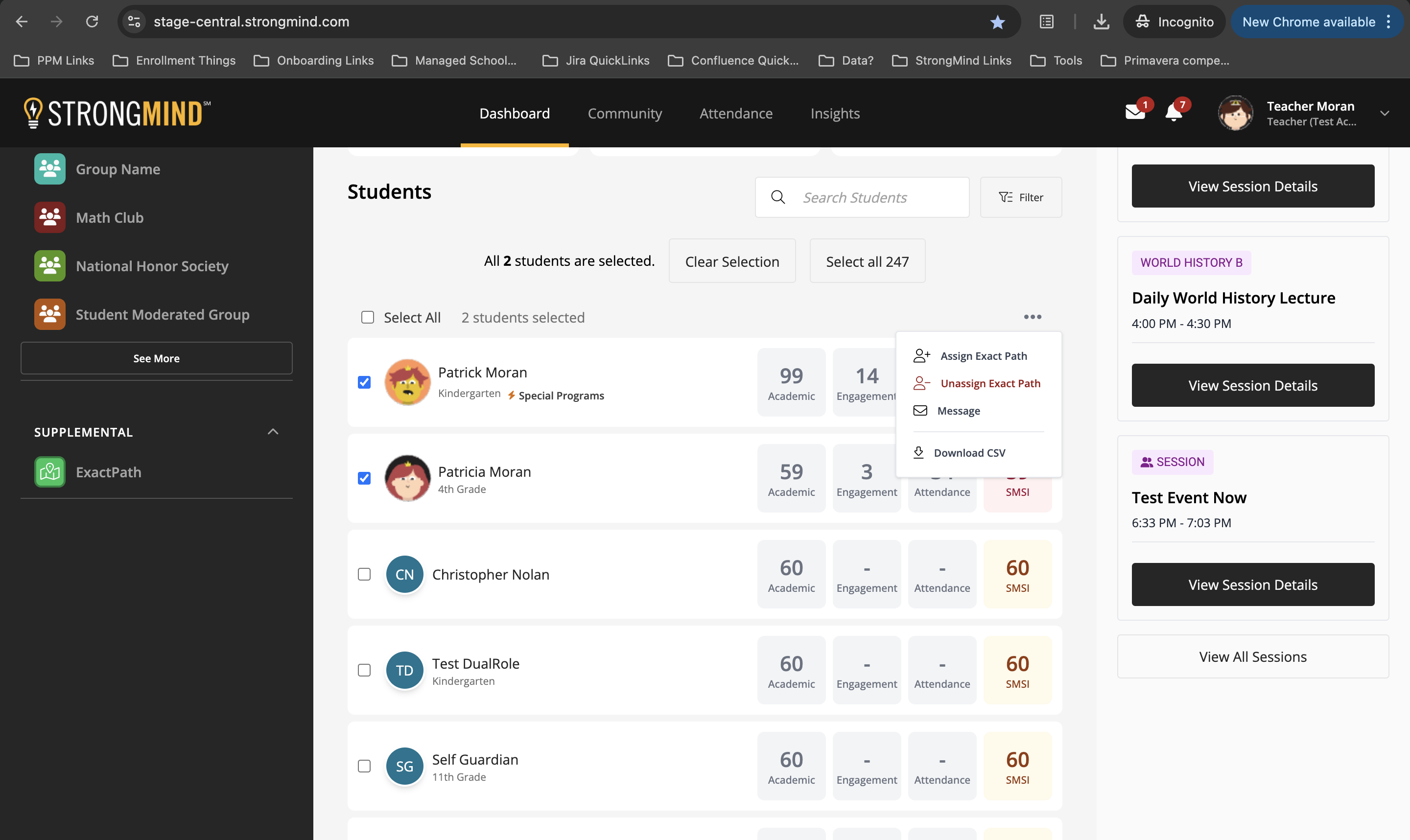Click Patrick Moran's avatar
The image size is (1410, 840).
[407, 382]
